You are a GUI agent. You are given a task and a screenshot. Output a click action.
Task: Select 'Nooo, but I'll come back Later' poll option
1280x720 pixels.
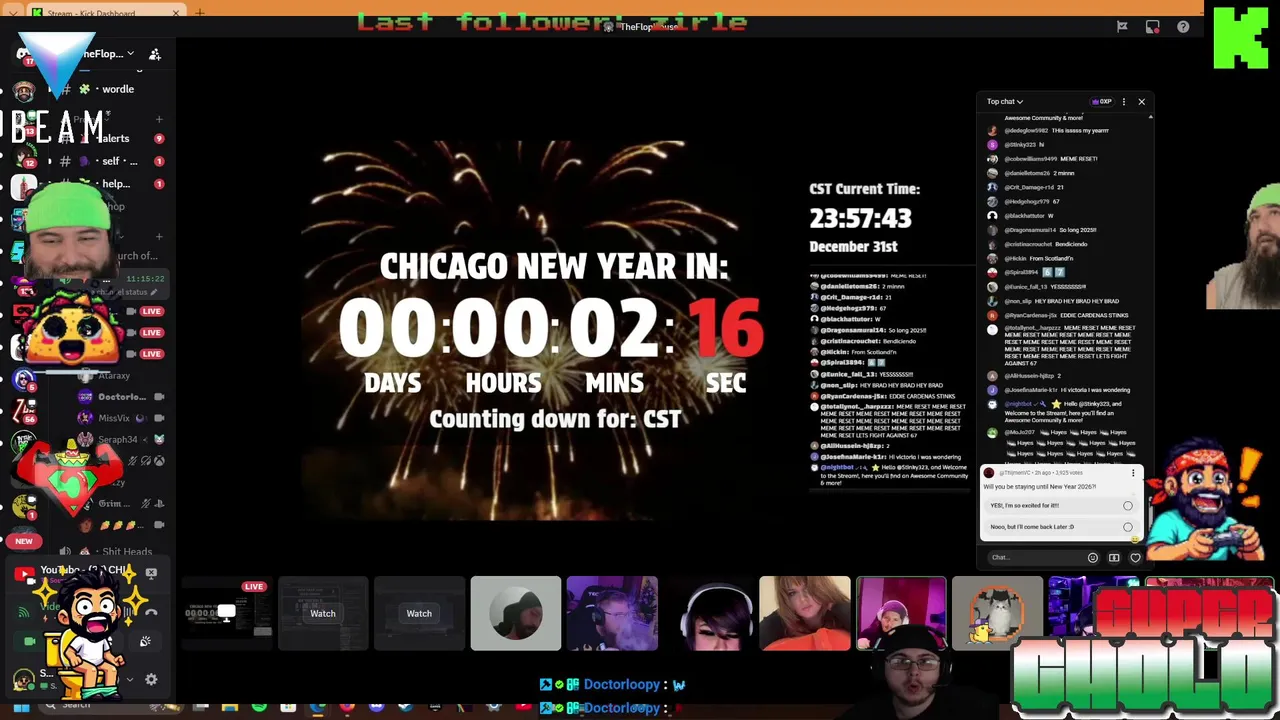tap(1061, 527)
